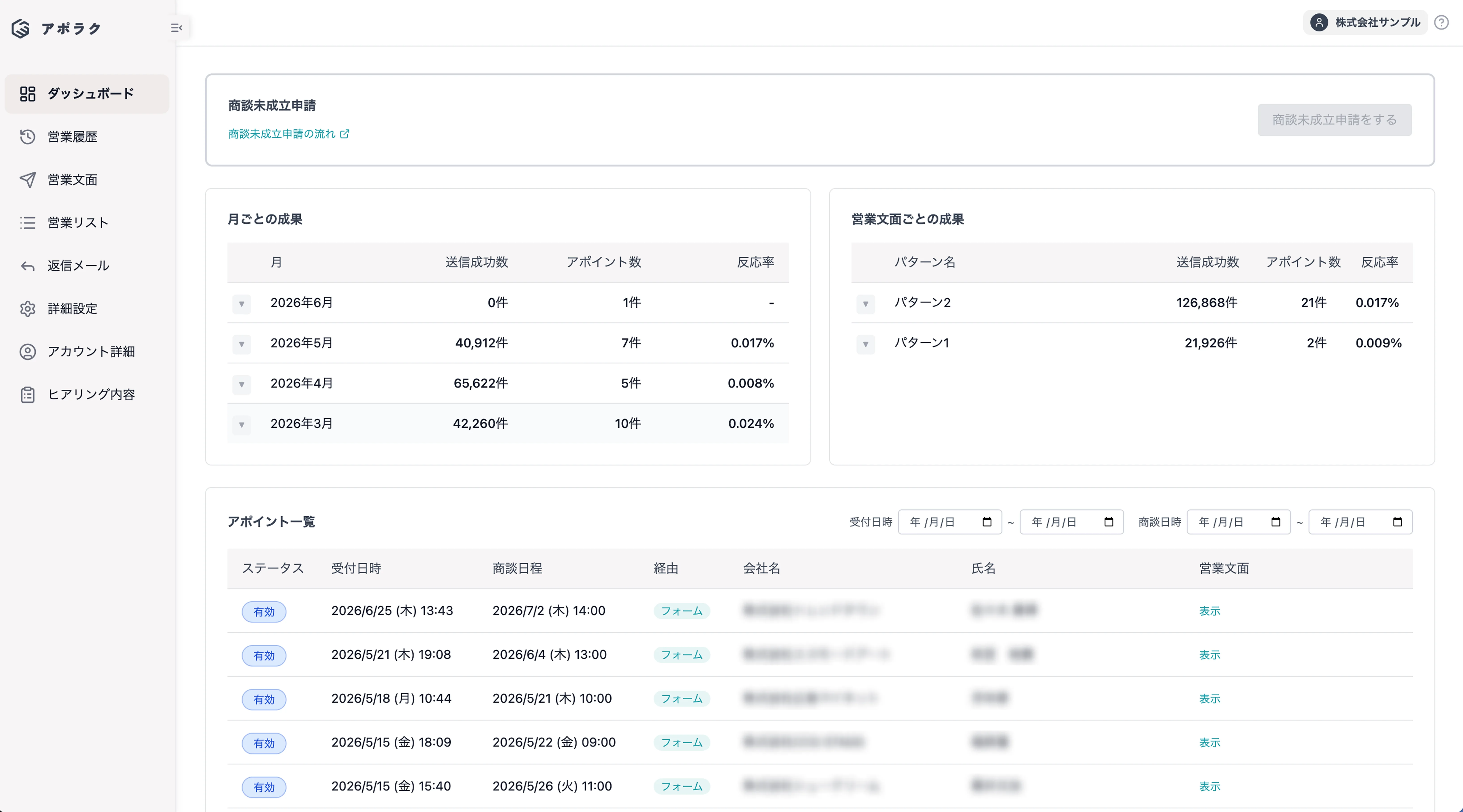Open the ダッシュボード menu item
The width and height of the screenshot is (1463, 812).
click(87, 94)
